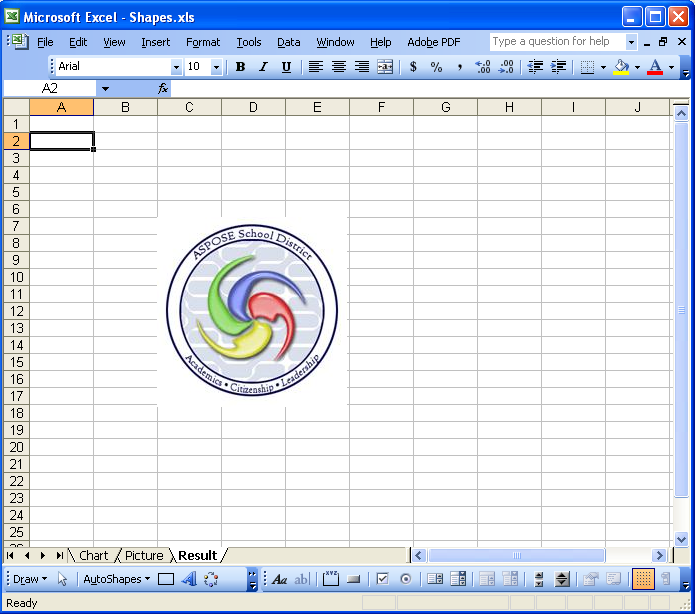Image resolution: width=695 pixels, height=614 pixels.
Task: Toggle Grid on Forms toolbar
Action: pos(643,579)
